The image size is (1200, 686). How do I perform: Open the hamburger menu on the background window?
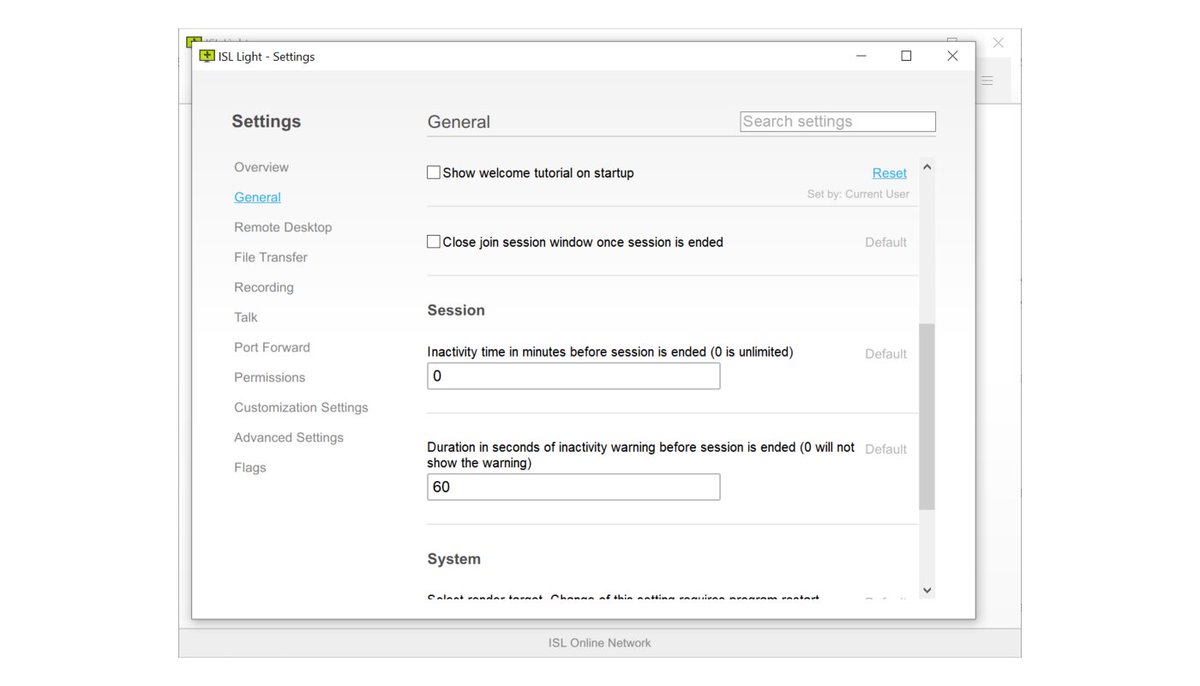pyautogui.click(x=987, y=79)
